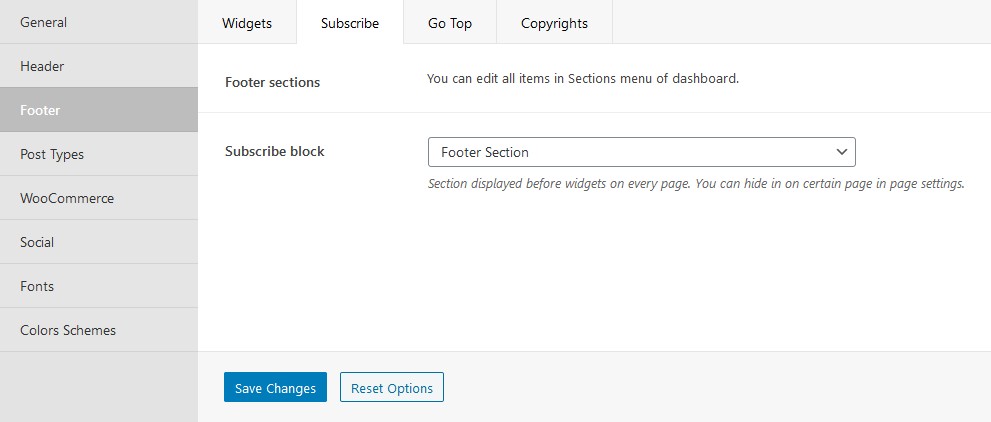Click the Footer sections heading label
991x422 pixels.
point(272,83)
